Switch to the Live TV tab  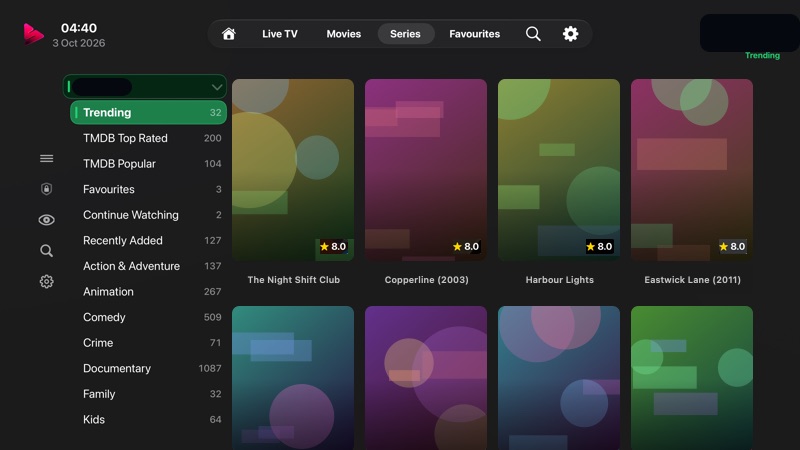(280, 34)
